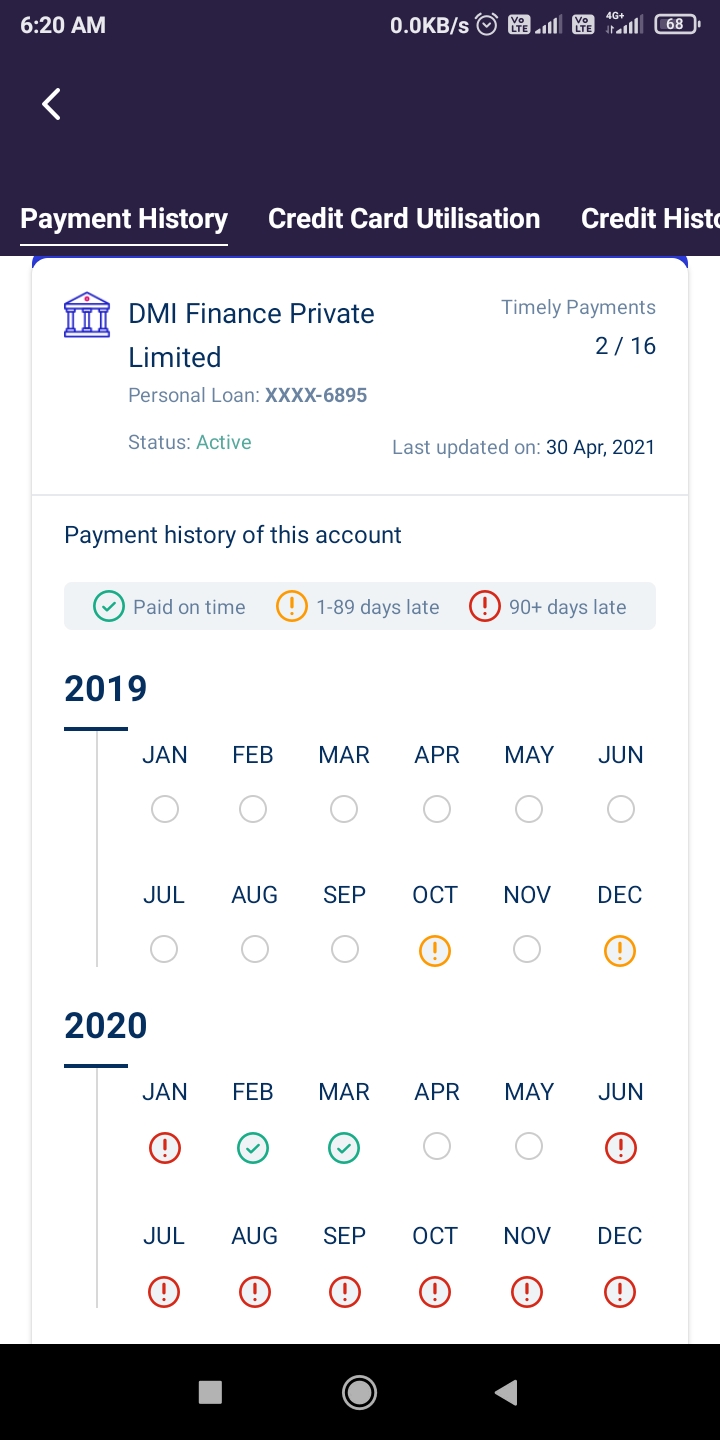Tap February 2020 paid on time checkmark
The width and height of the screenshot is (720, 1440).
pyautogui.click(x=253, y=1149)
